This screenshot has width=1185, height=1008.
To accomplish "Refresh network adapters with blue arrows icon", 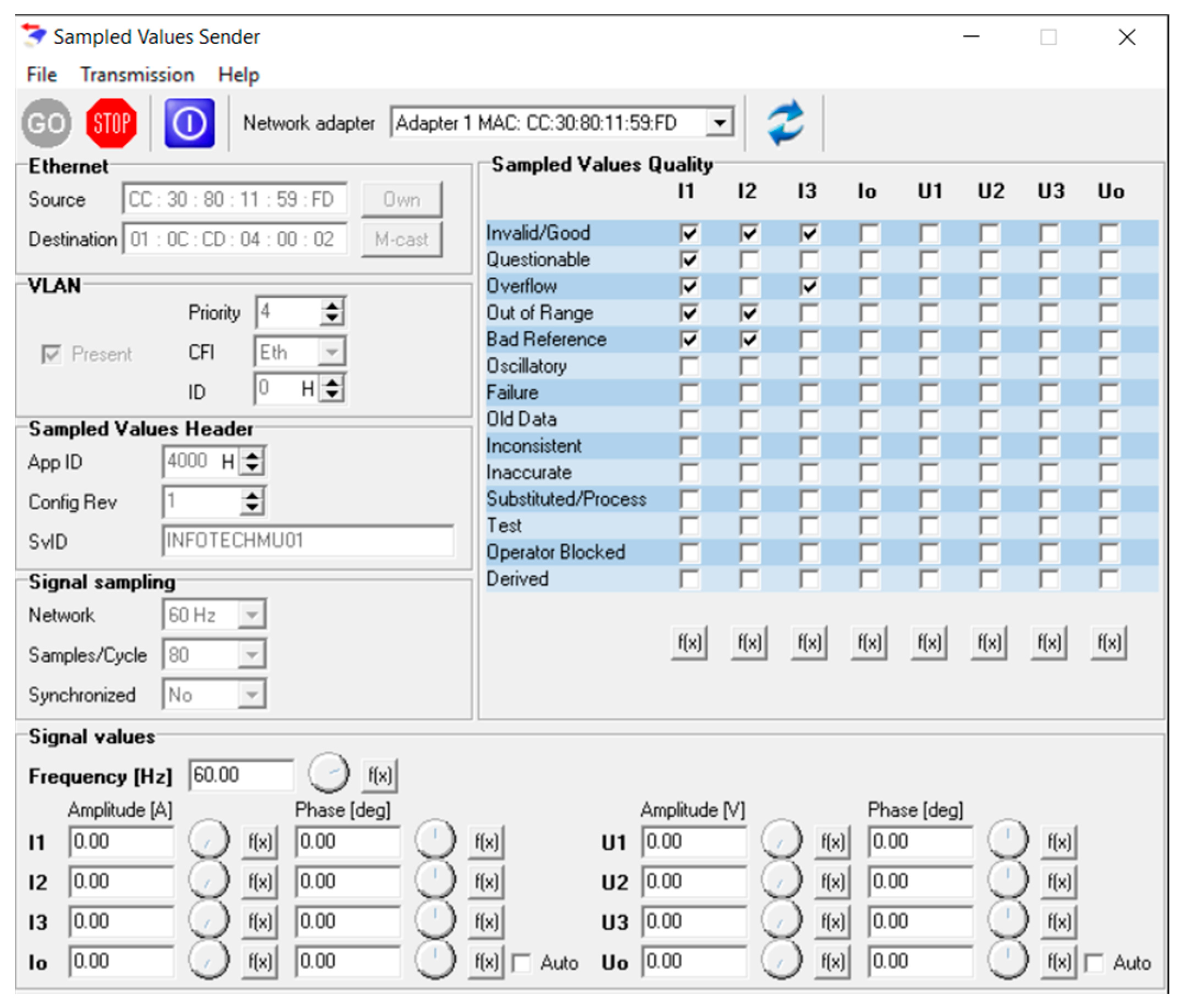I will pyautogui.click(x=785, y=123).
